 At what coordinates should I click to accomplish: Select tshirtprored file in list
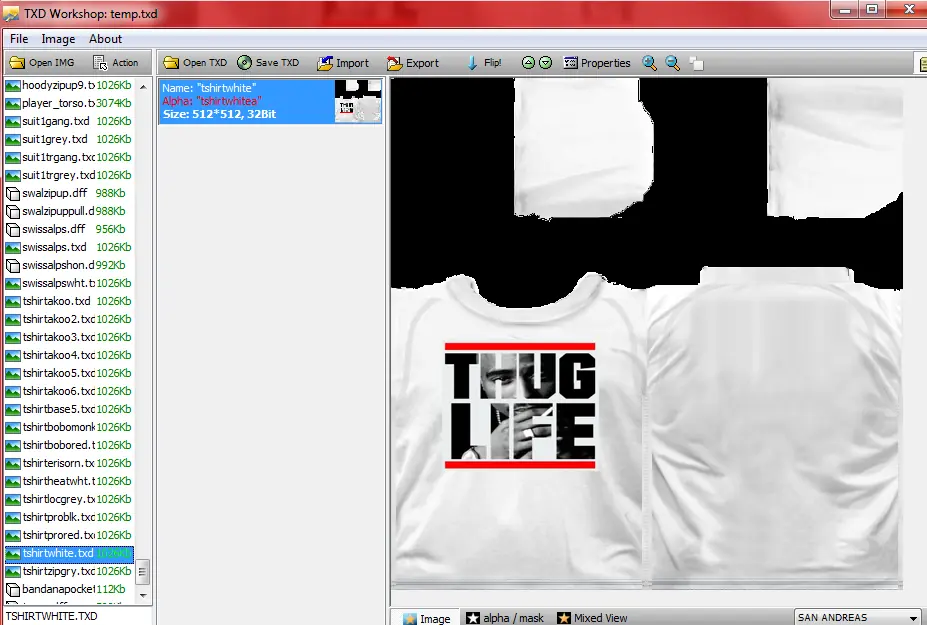[x=69, y=535]
